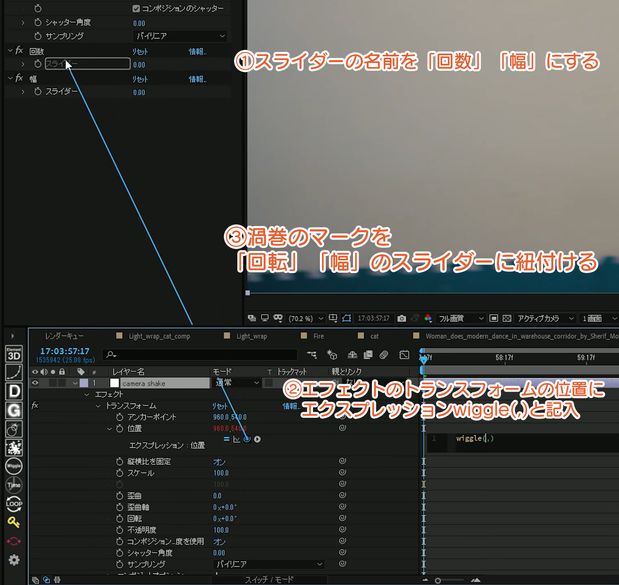Toggle visibility of camera shake layer
This screenshot has height=585, width=619.
36,382
